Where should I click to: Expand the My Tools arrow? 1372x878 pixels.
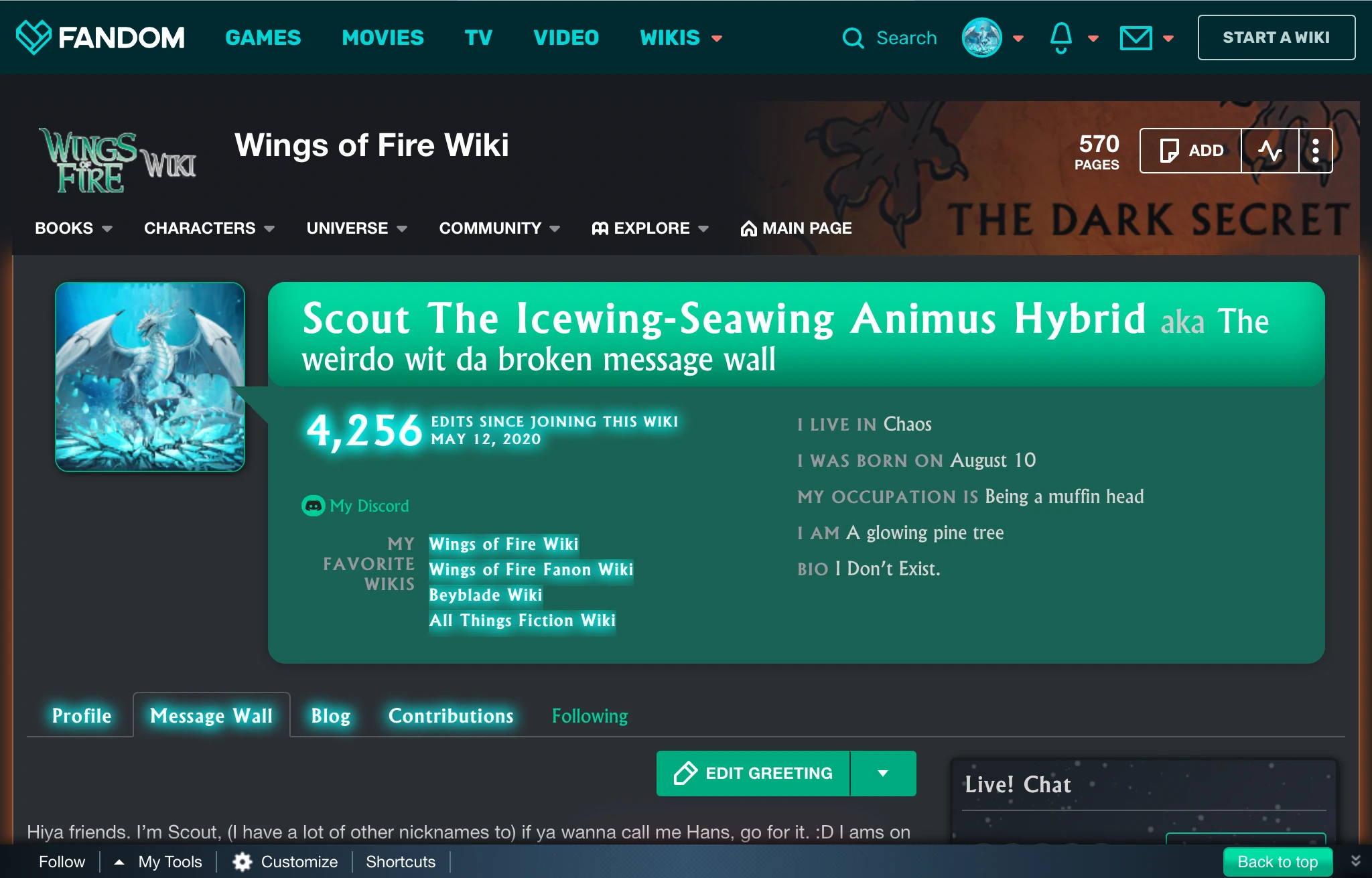119,862
